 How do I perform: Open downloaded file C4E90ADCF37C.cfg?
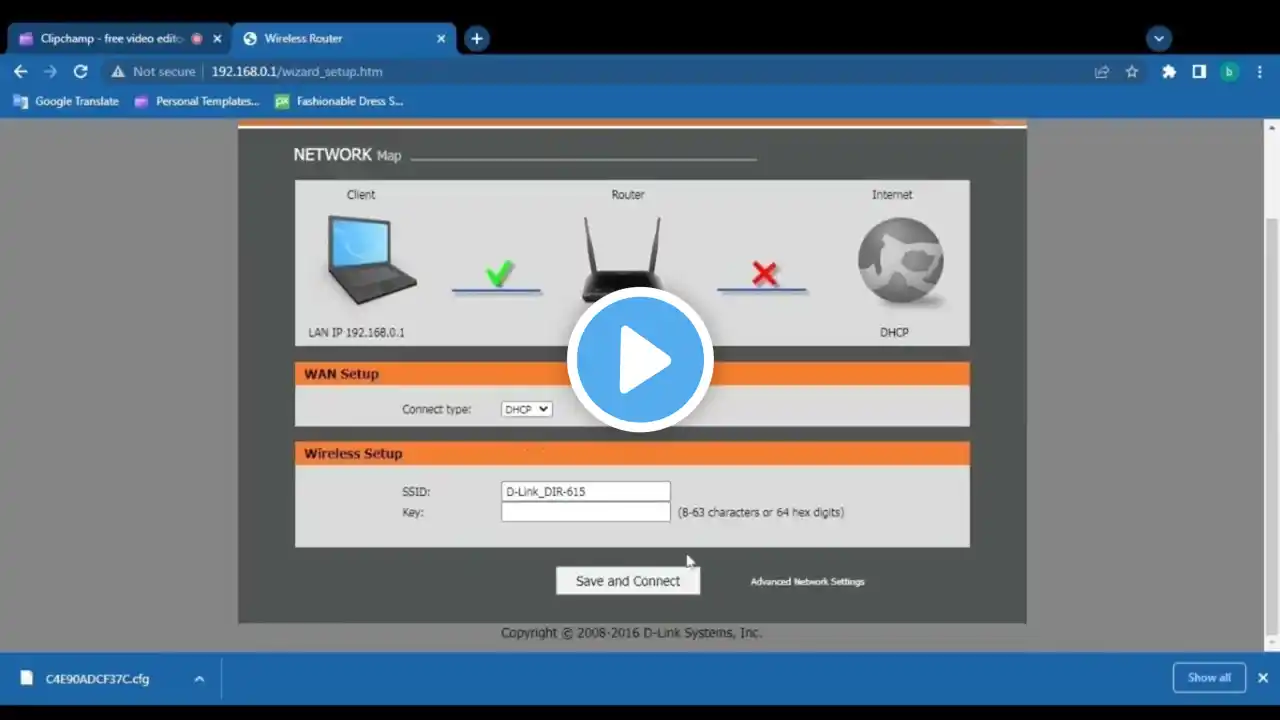pos(97,678)
